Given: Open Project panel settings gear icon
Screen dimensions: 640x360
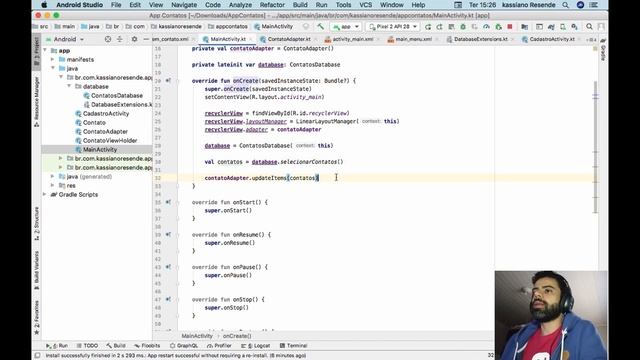Looking at the screenshot, I should coord(134,39).
